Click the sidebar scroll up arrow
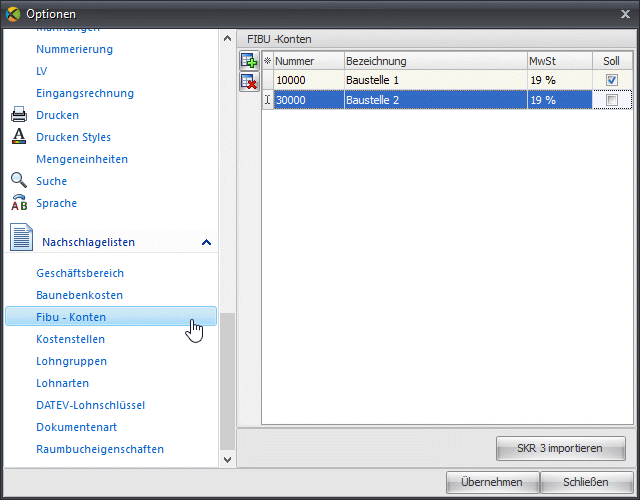 click(227, 38)
